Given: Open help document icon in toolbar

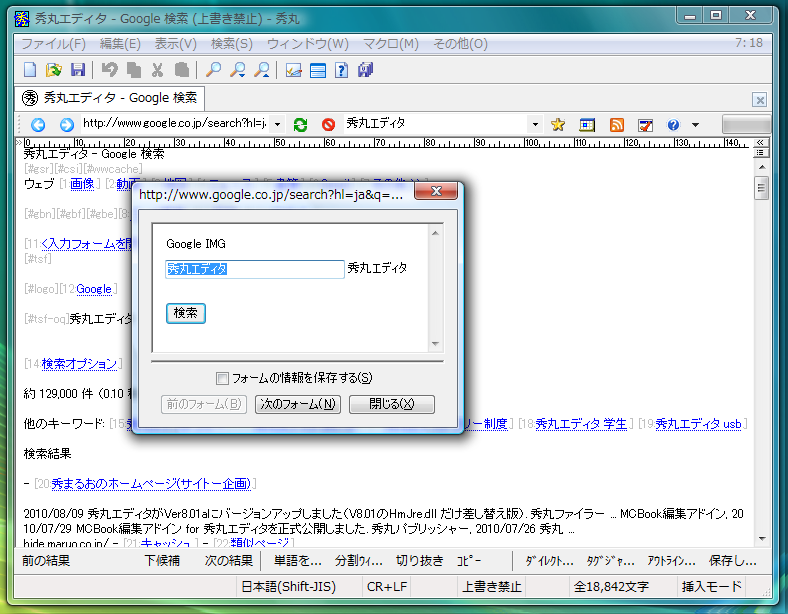Looking at the screenshot, I should click(342, 70).
